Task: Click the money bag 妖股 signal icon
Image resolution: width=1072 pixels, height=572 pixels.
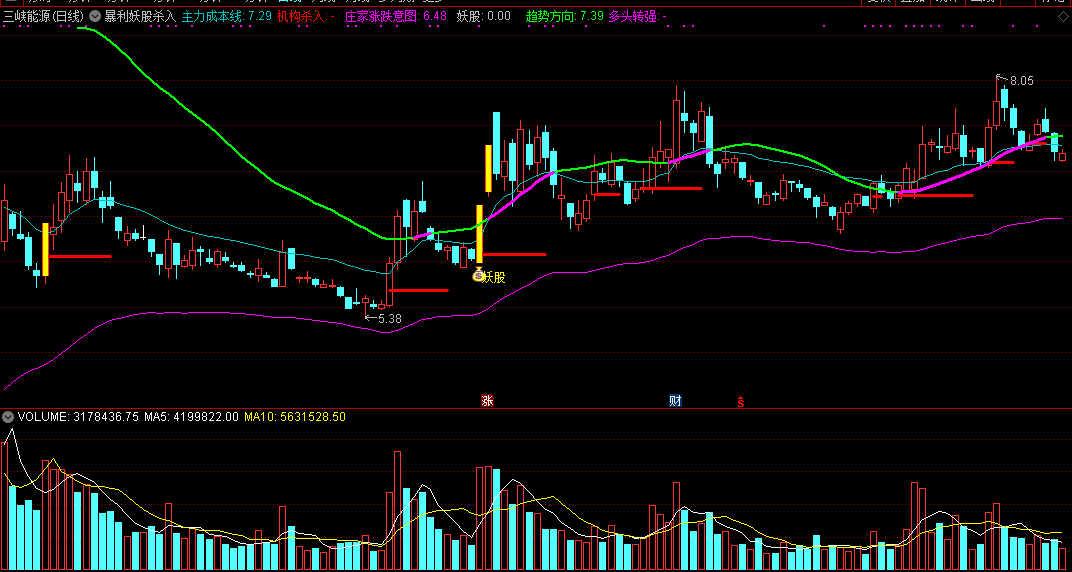Action: [478, 275]
